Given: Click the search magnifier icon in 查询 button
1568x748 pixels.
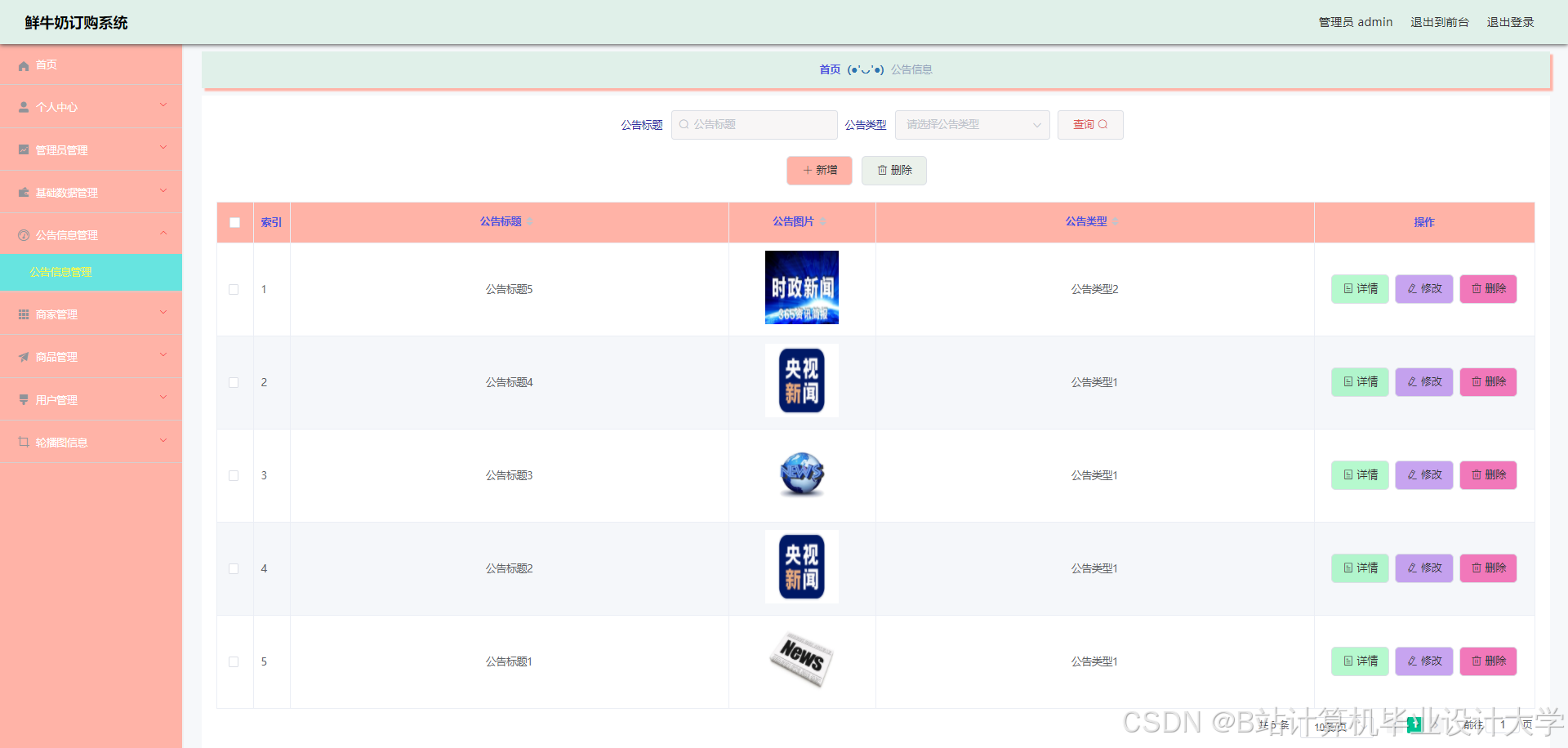Looking at the screenshot, I should pos(1102,124).
